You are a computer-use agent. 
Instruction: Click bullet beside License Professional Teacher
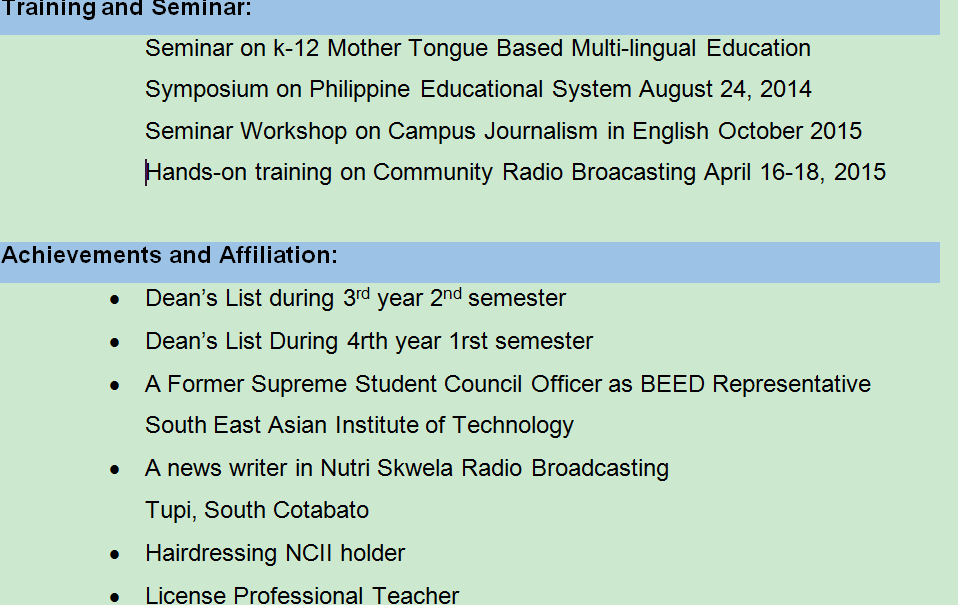pyautogui.click(x=117, y=597)
